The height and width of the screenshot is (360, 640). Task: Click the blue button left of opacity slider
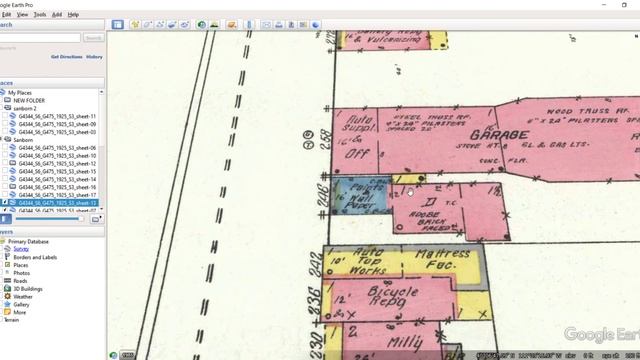(6, 219)
